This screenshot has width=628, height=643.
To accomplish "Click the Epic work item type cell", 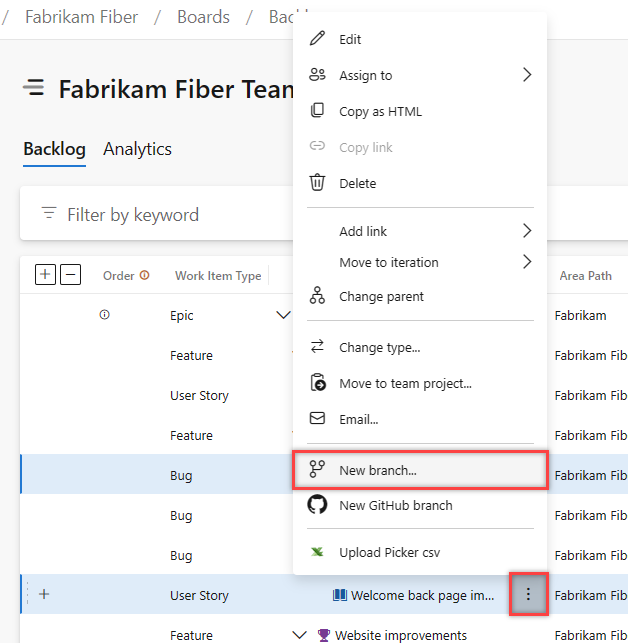I will click(x=181, y=316).
